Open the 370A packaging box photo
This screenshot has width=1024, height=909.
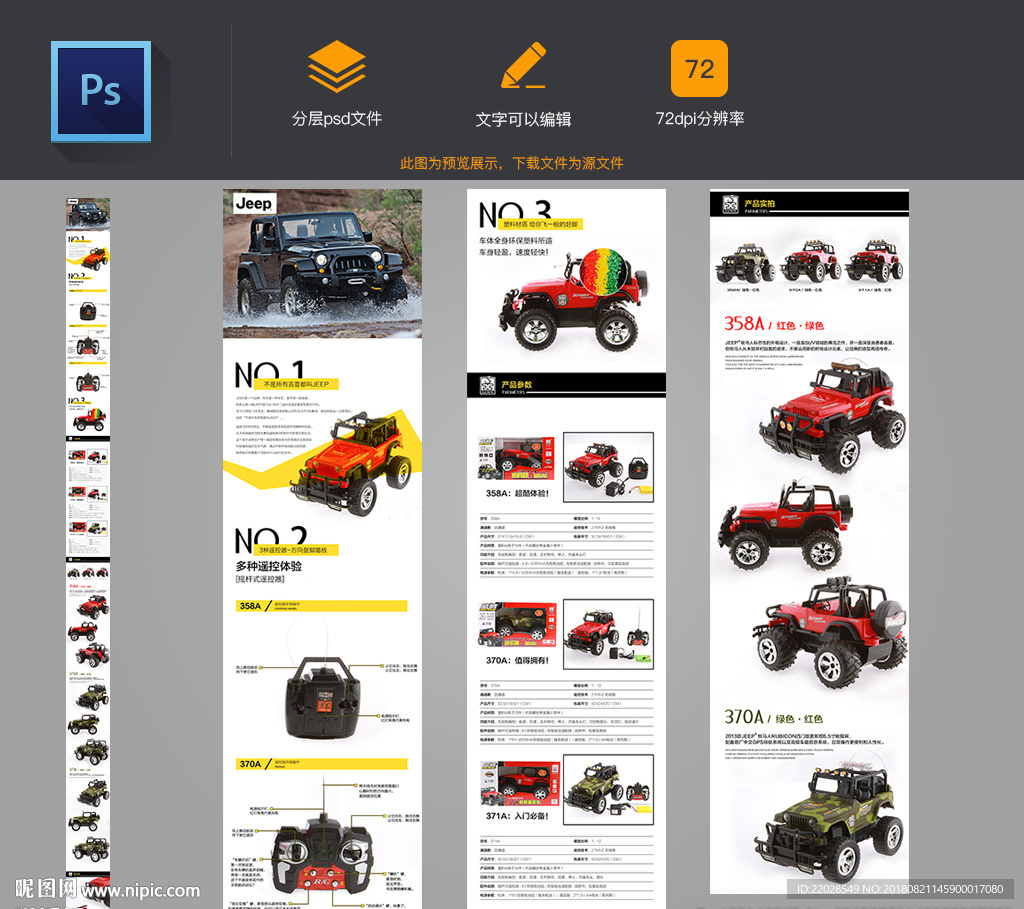pos(517,624)
